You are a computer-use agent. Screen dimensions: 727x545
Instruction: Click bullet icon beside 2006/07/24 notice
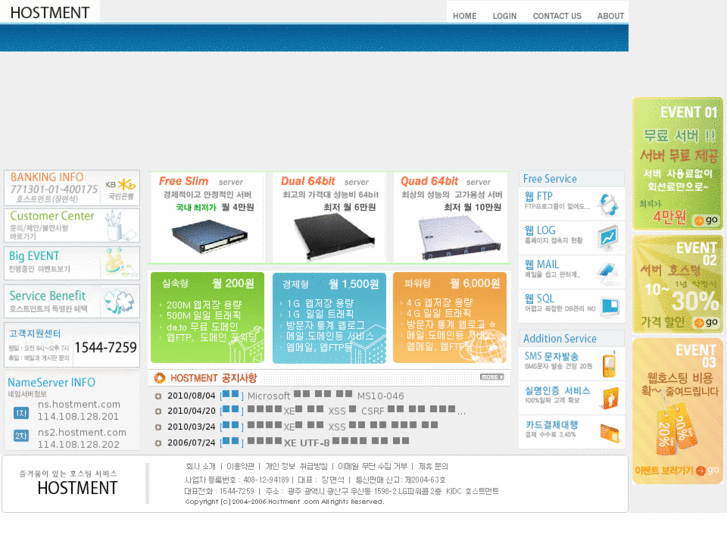(158, 443)
